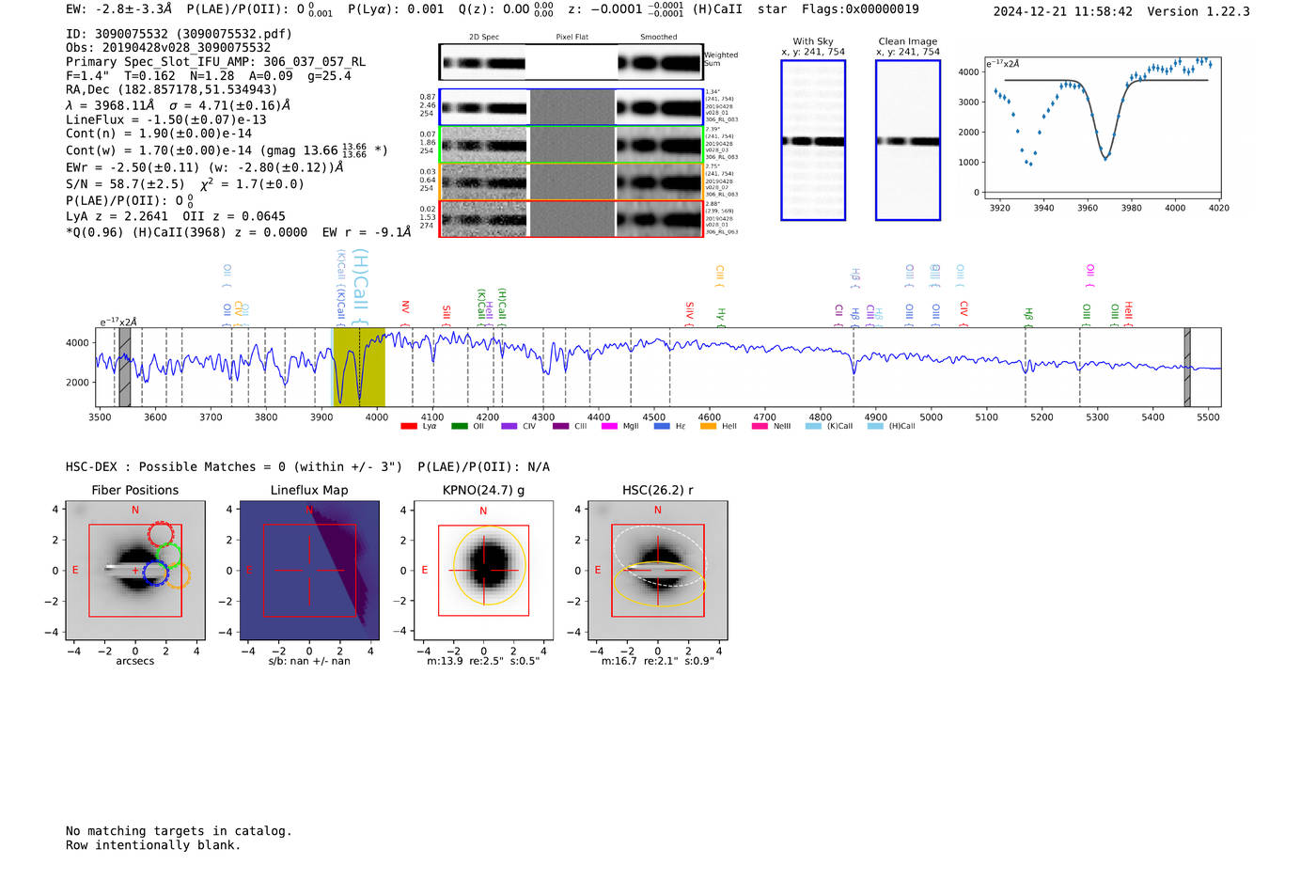Click the Primary Spec_Slot_IFU_AMP line
This screenshot has height=896, width=1316.
click(215, 62)
